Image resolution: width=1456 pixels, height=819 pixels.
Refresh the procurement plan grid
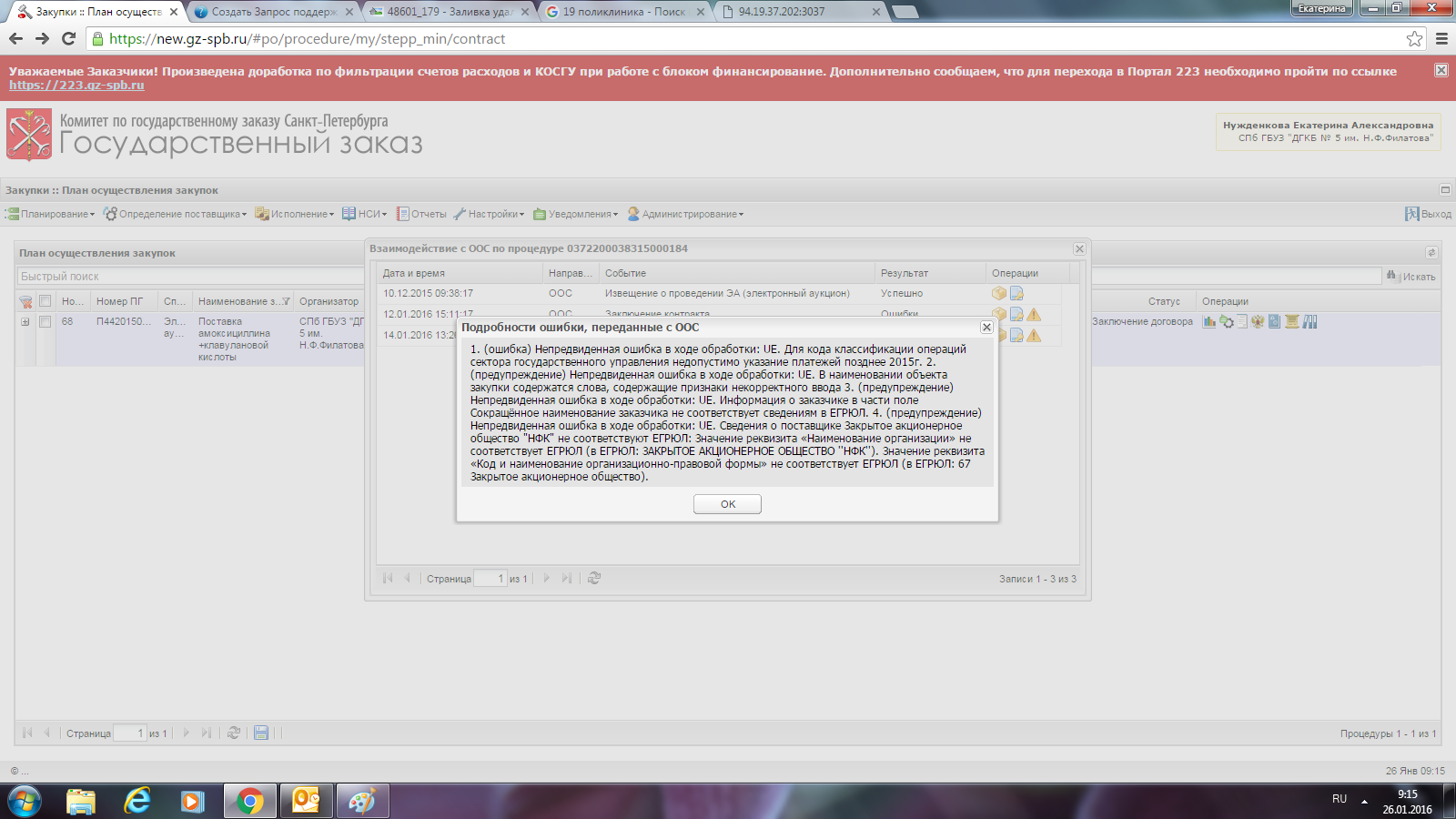pyautogui.click(x=234, y=733)
